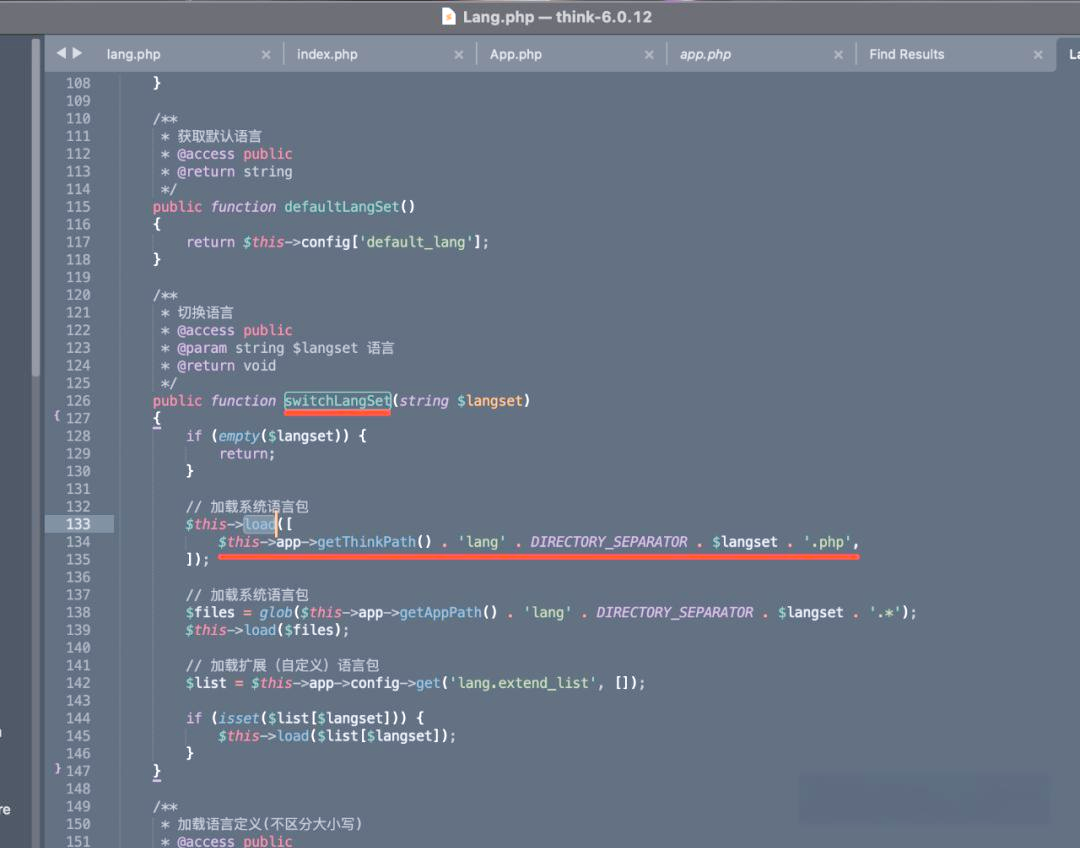Screen dimensions: 1080x848
Task: Switch to the lang.php tab
Action: [x=133, y=54]
